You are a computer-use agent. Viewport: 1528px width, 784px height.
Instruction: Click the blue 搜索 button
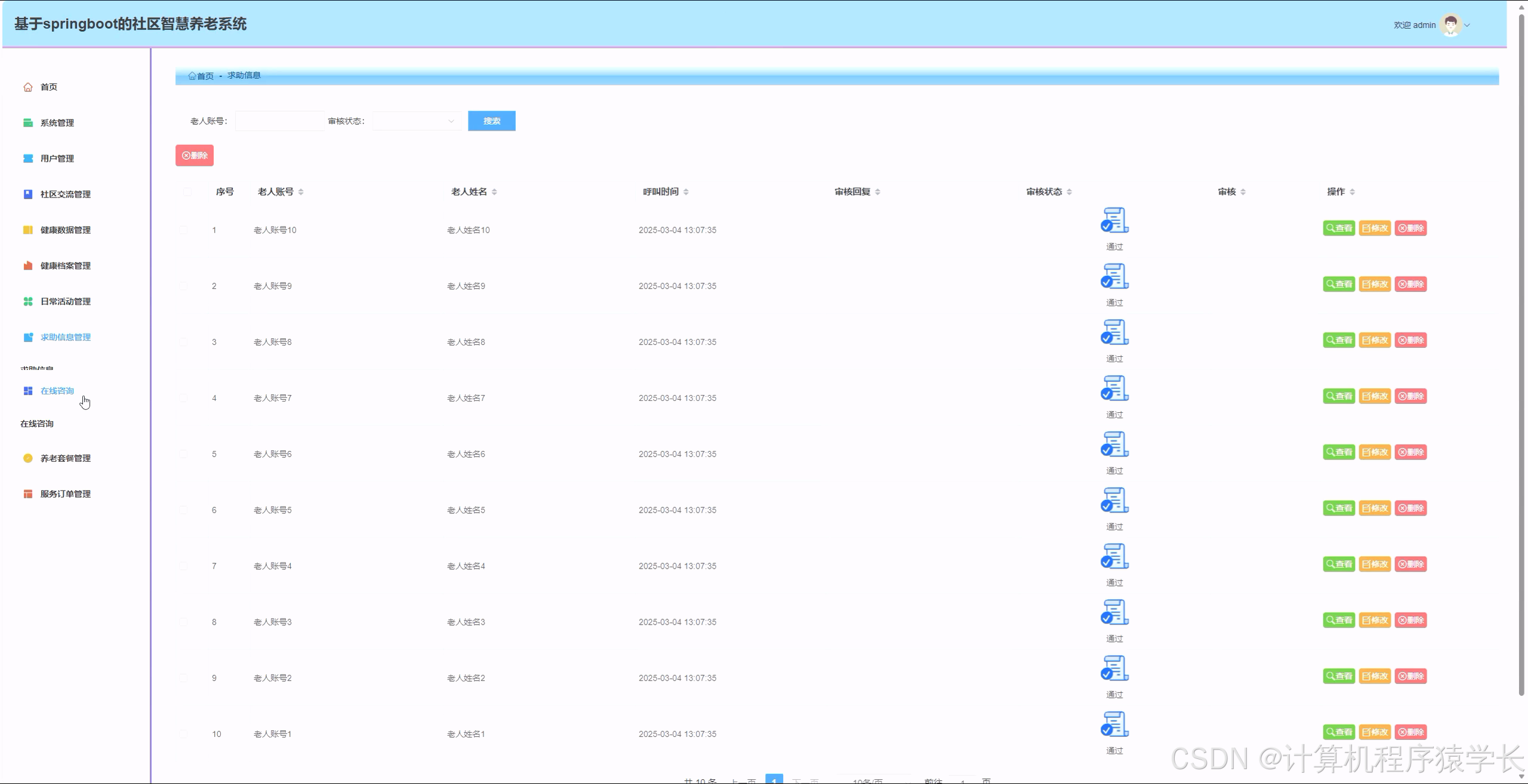click(491, 121)
